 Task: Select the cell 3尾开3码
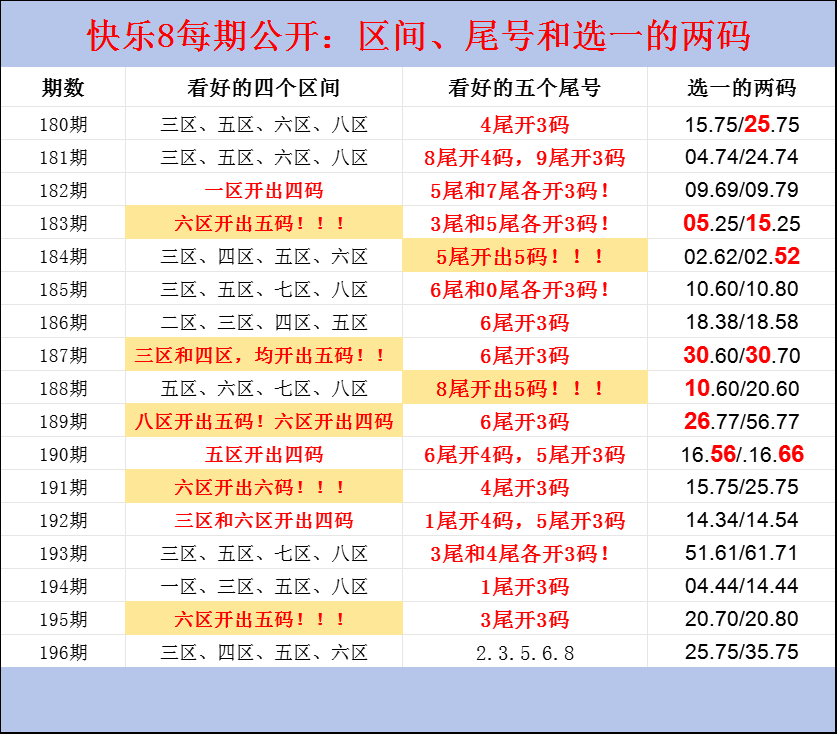[525, 620]
